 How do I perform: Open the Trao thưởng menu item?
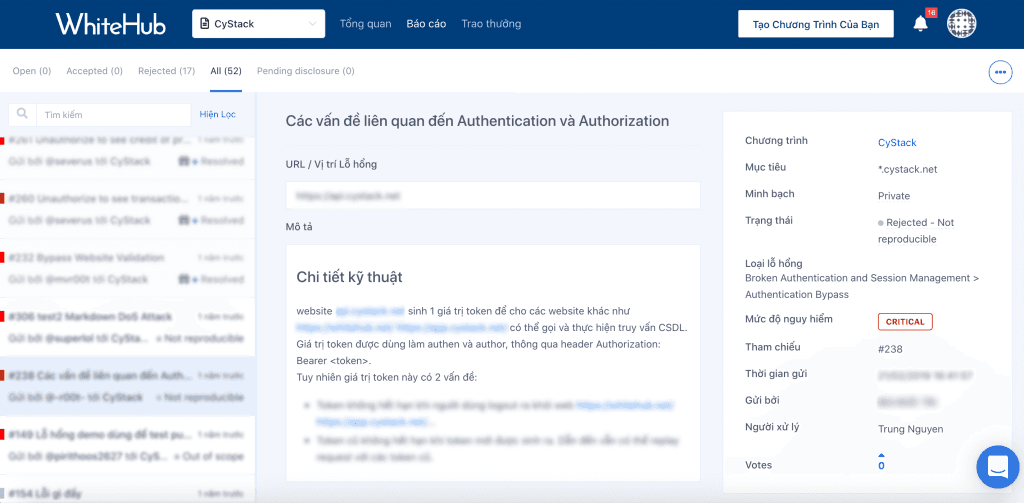[x=491, y=24]
